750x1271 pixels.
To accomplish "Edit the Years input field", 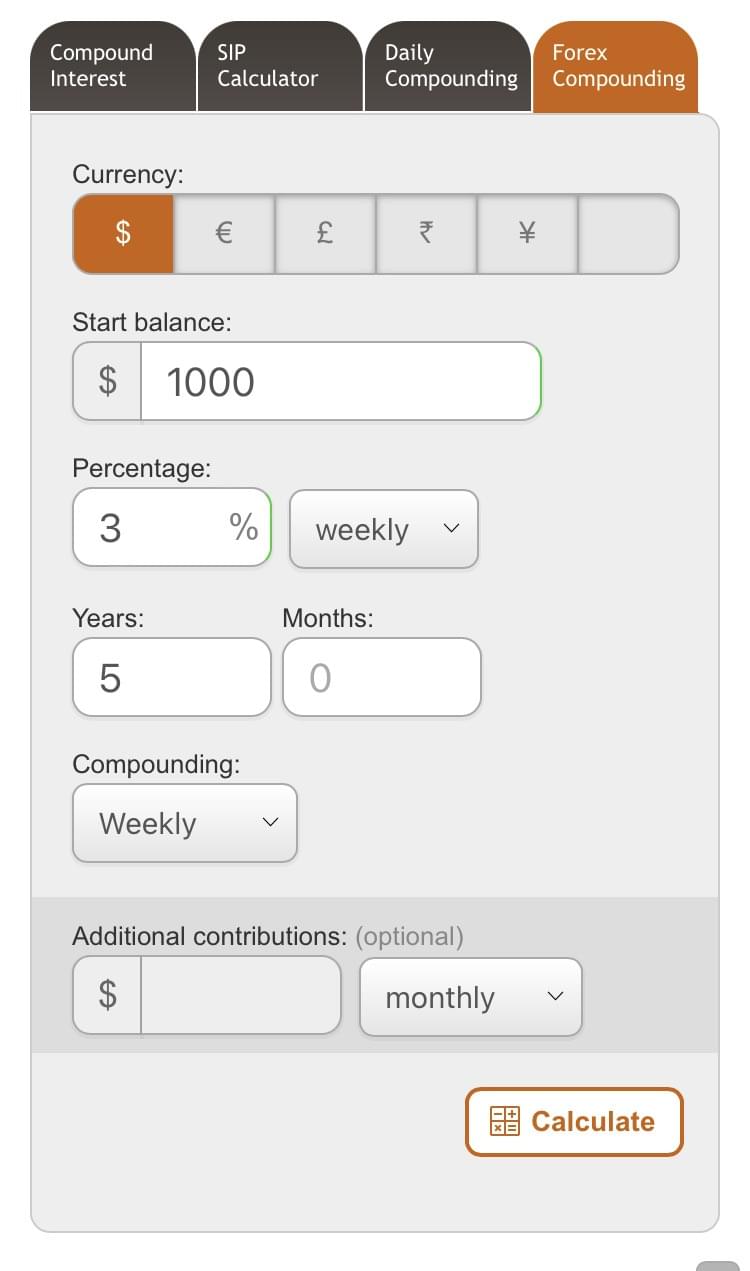I will tap(171, 678).
